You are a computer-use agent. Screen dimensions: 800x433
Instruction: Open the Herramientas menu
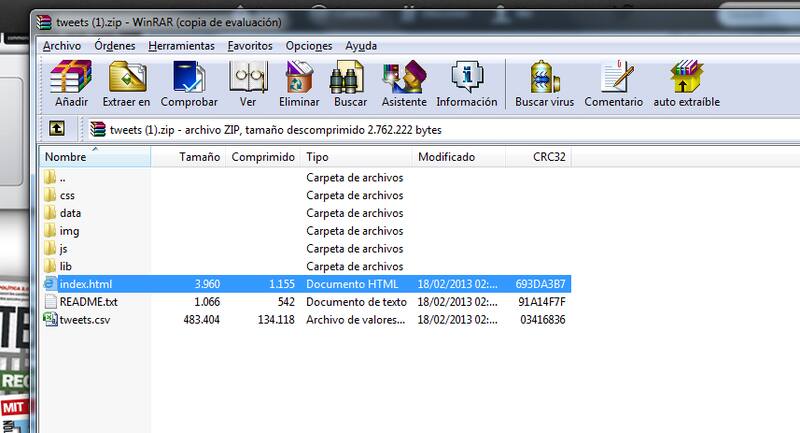point(181,46)
